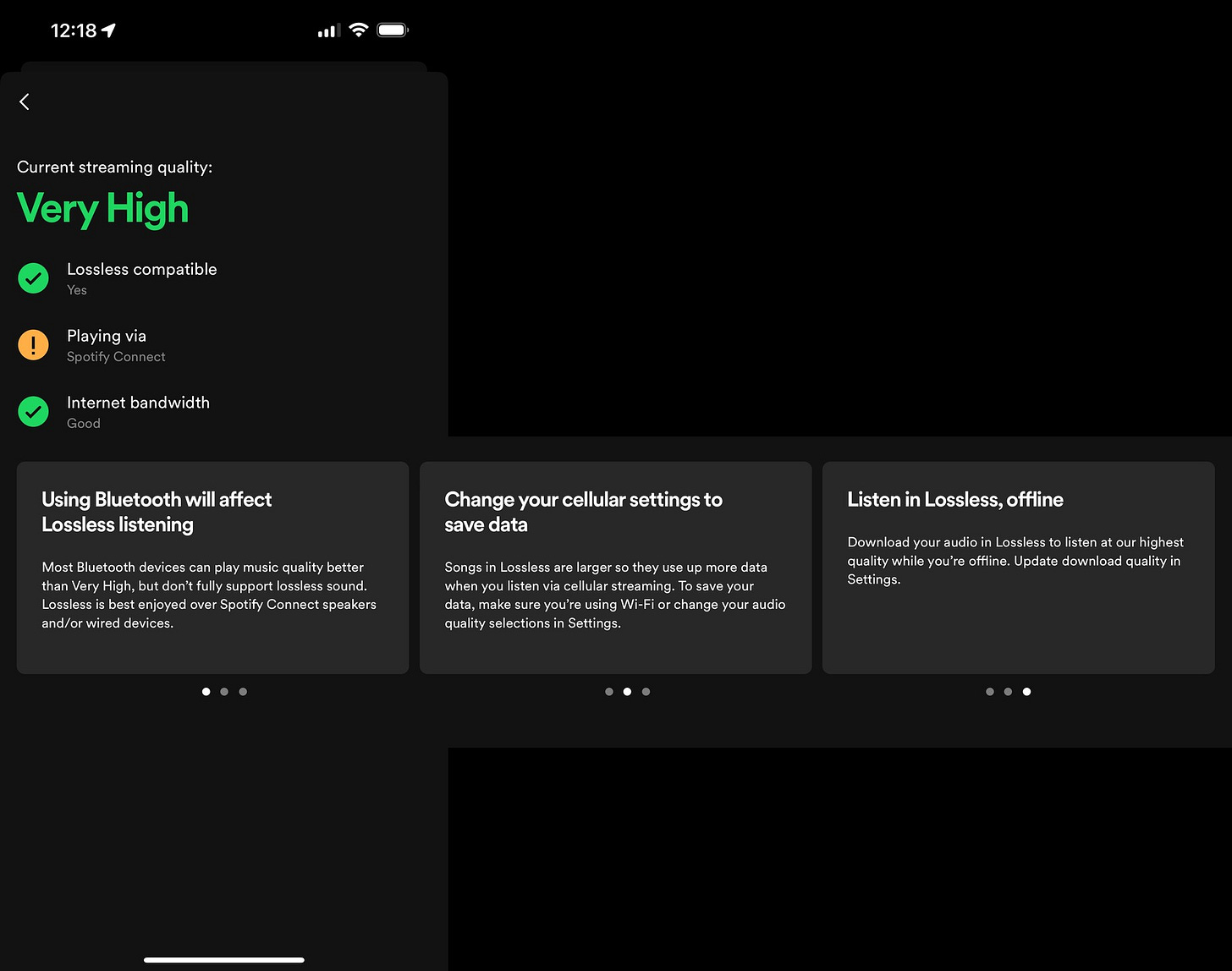
Task: Click 'Change your cellular settings to save data' heading
Action: [583, 512]
